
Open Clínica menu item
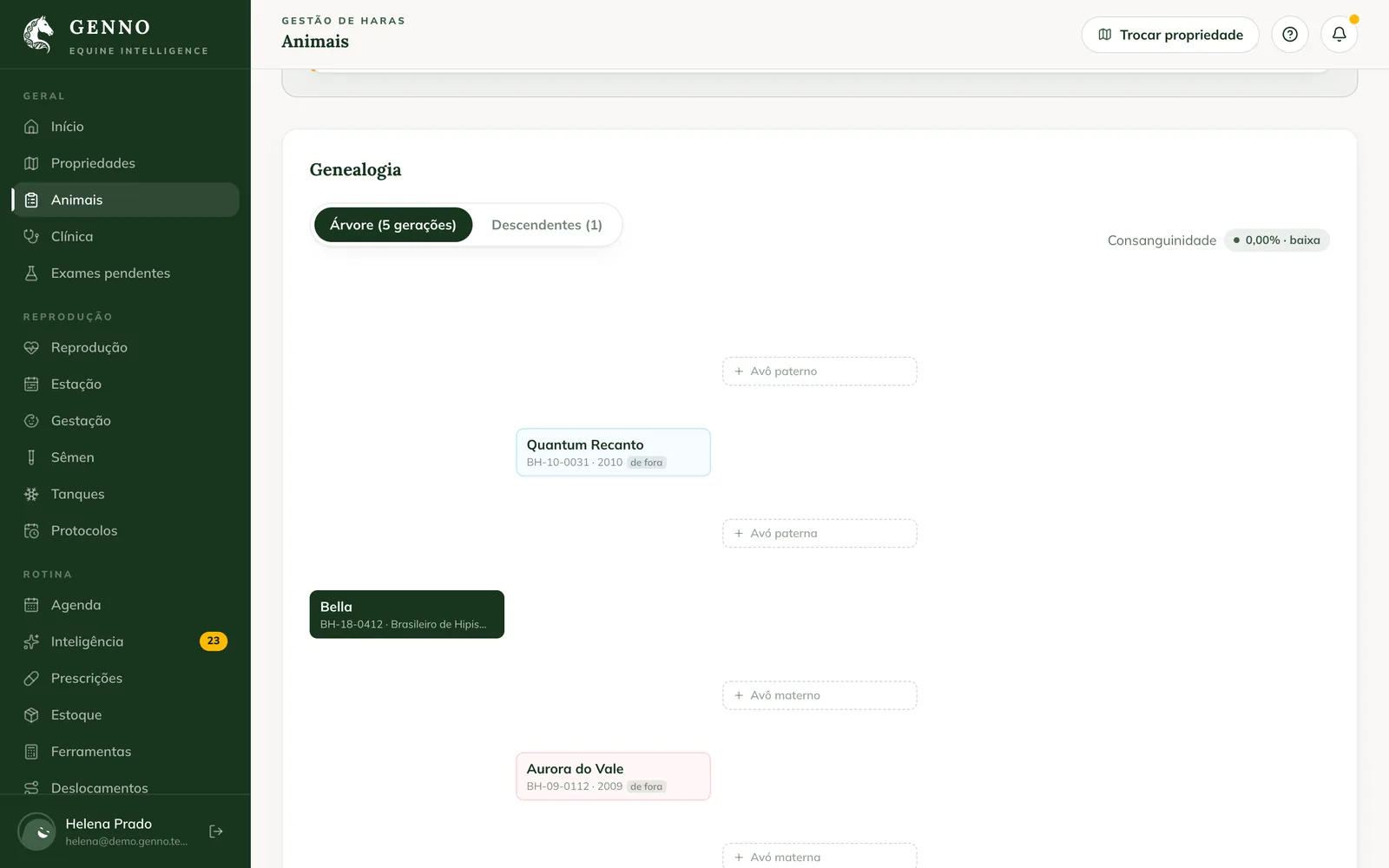[x=125, y=236]
